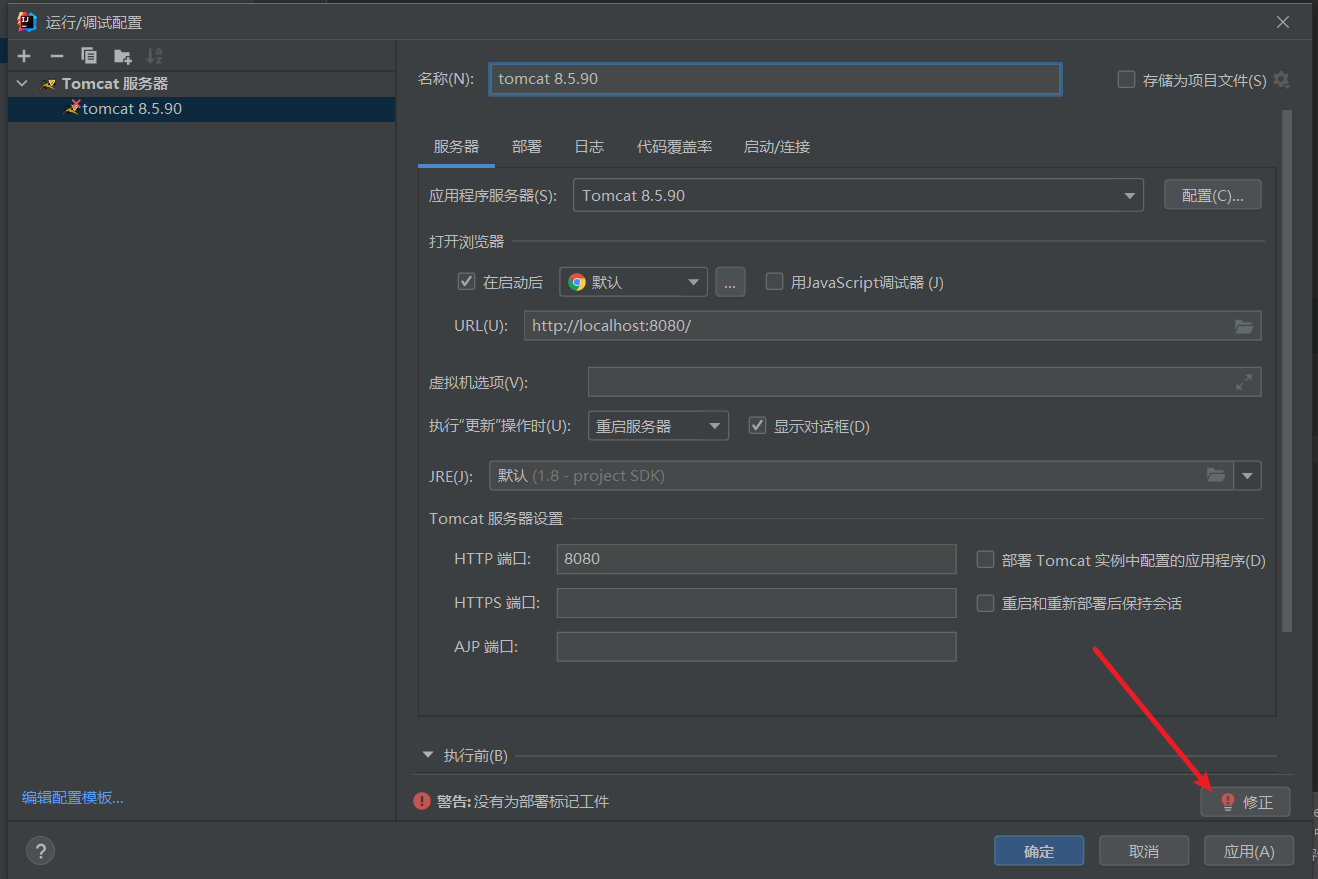Open the help question mark button
Screen dimensions: 1318x879
point(40,851)
